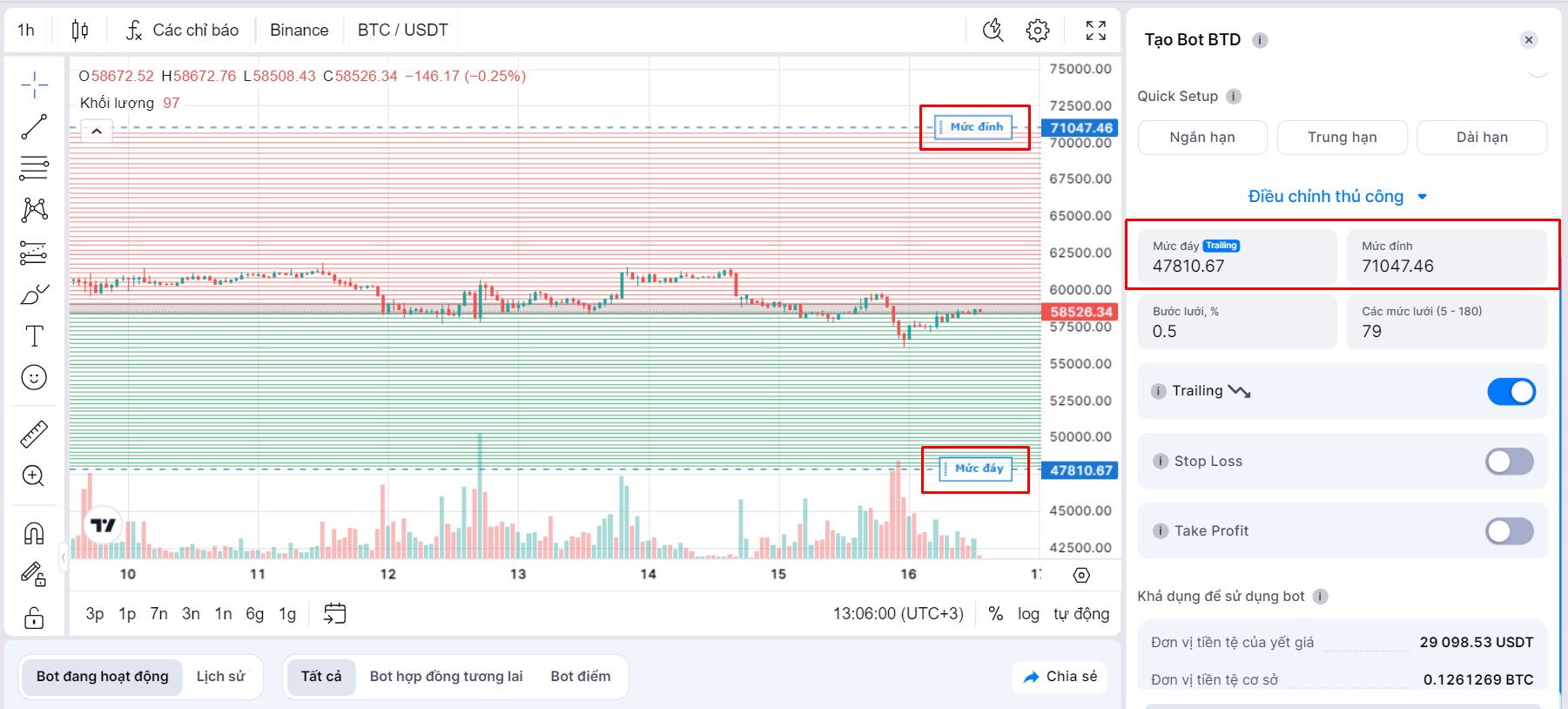Select the trend line drawing tool

[x=34, y=127]
